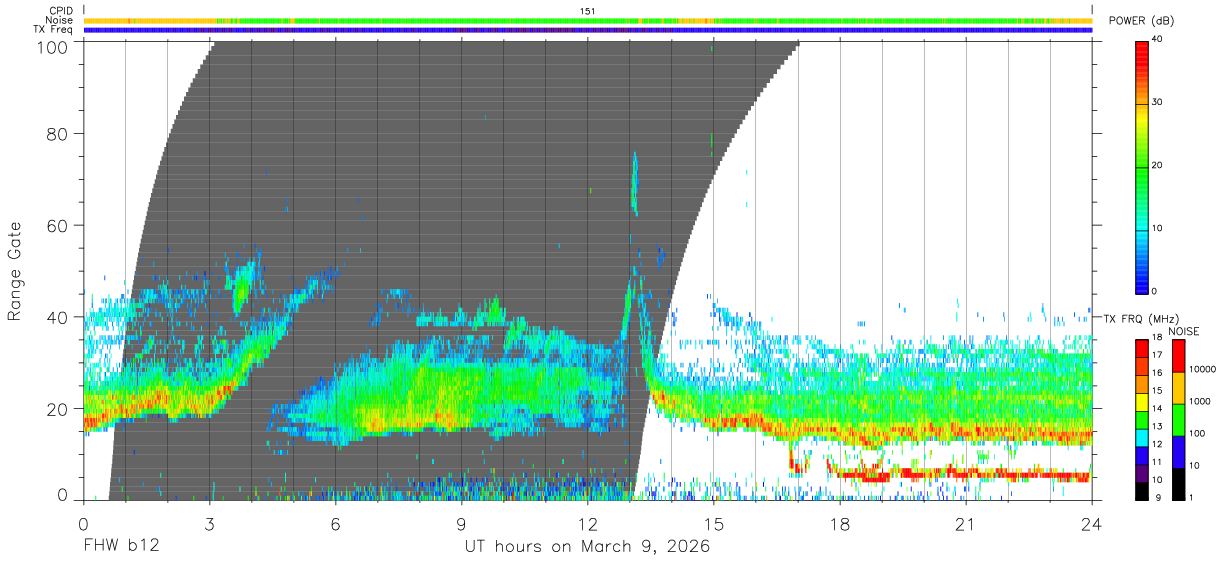Viewport: 1228px width, 567px height.
Task: Click the "NOISE" legend label
Action: click(x=1183, y=331)
